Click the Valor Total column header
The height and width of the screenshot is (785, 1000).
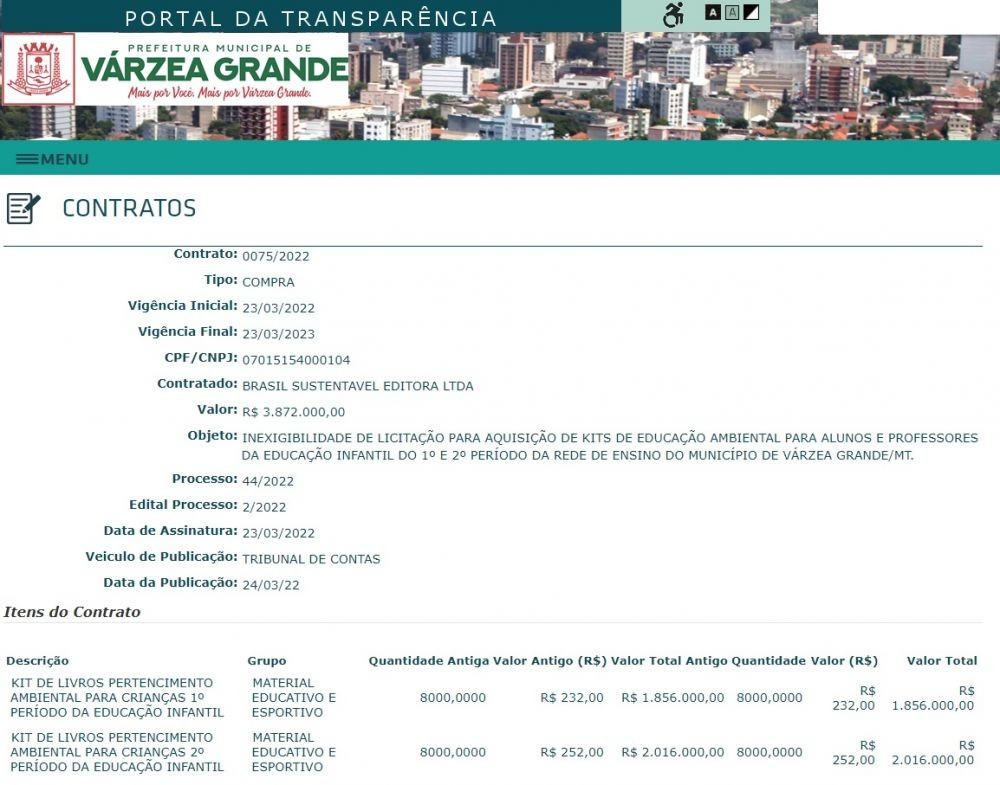[x=941, y=660]
